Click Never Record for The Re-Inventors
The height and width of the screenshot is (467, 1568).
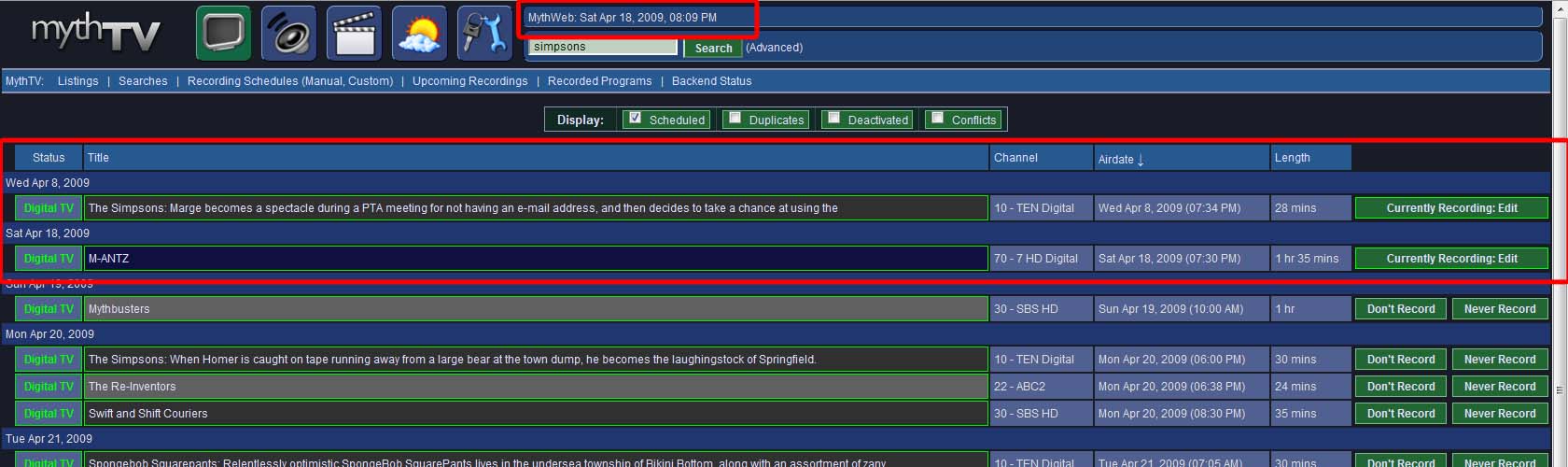tap(1500, 387)
